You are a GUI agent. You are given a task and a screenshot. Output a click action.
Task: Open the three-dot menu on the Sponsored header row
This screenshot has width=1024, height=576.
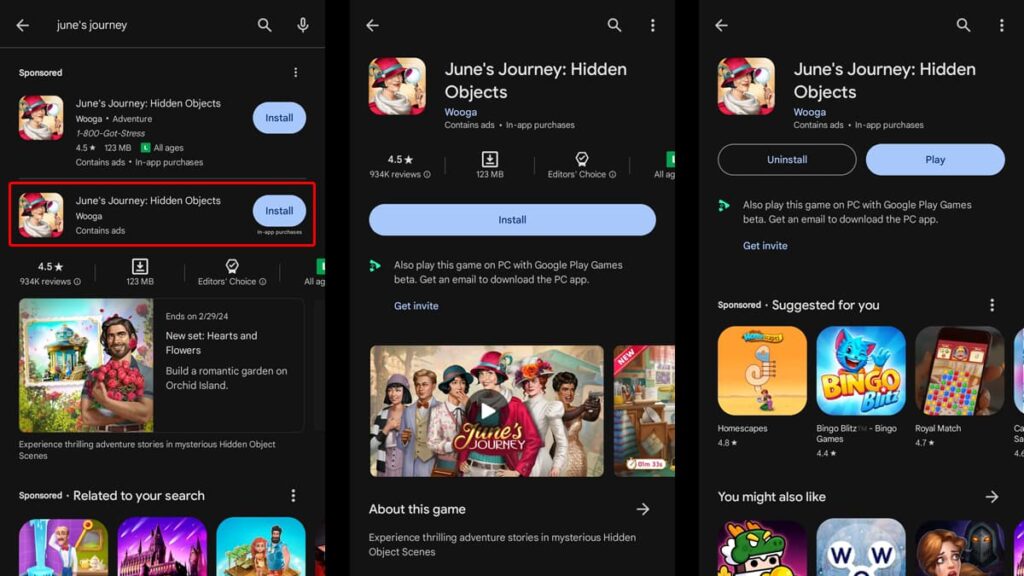point(295,72)
